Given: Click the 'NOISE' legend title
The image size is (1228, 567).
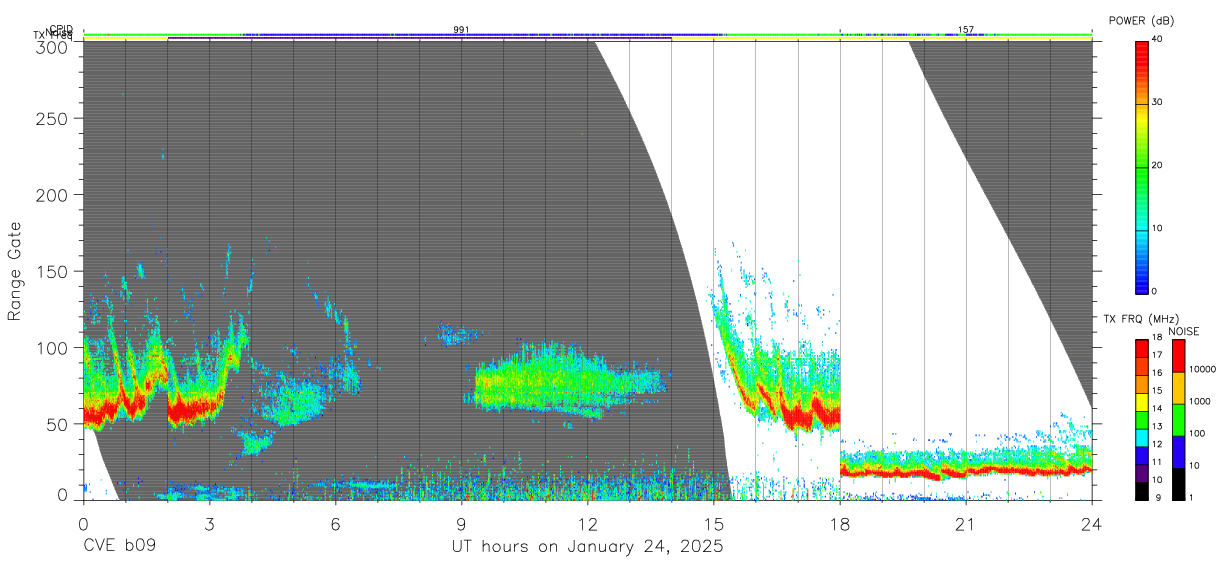Looking at the screenshot, I should (x=1184, y=331).
